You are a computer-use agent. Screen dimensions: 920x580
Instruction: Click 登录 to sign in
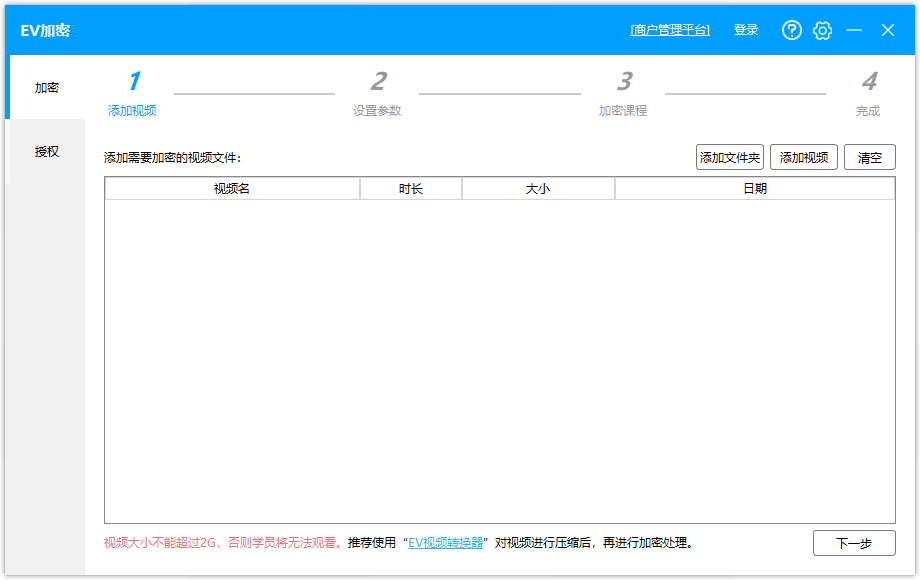(x=745, y=30)
